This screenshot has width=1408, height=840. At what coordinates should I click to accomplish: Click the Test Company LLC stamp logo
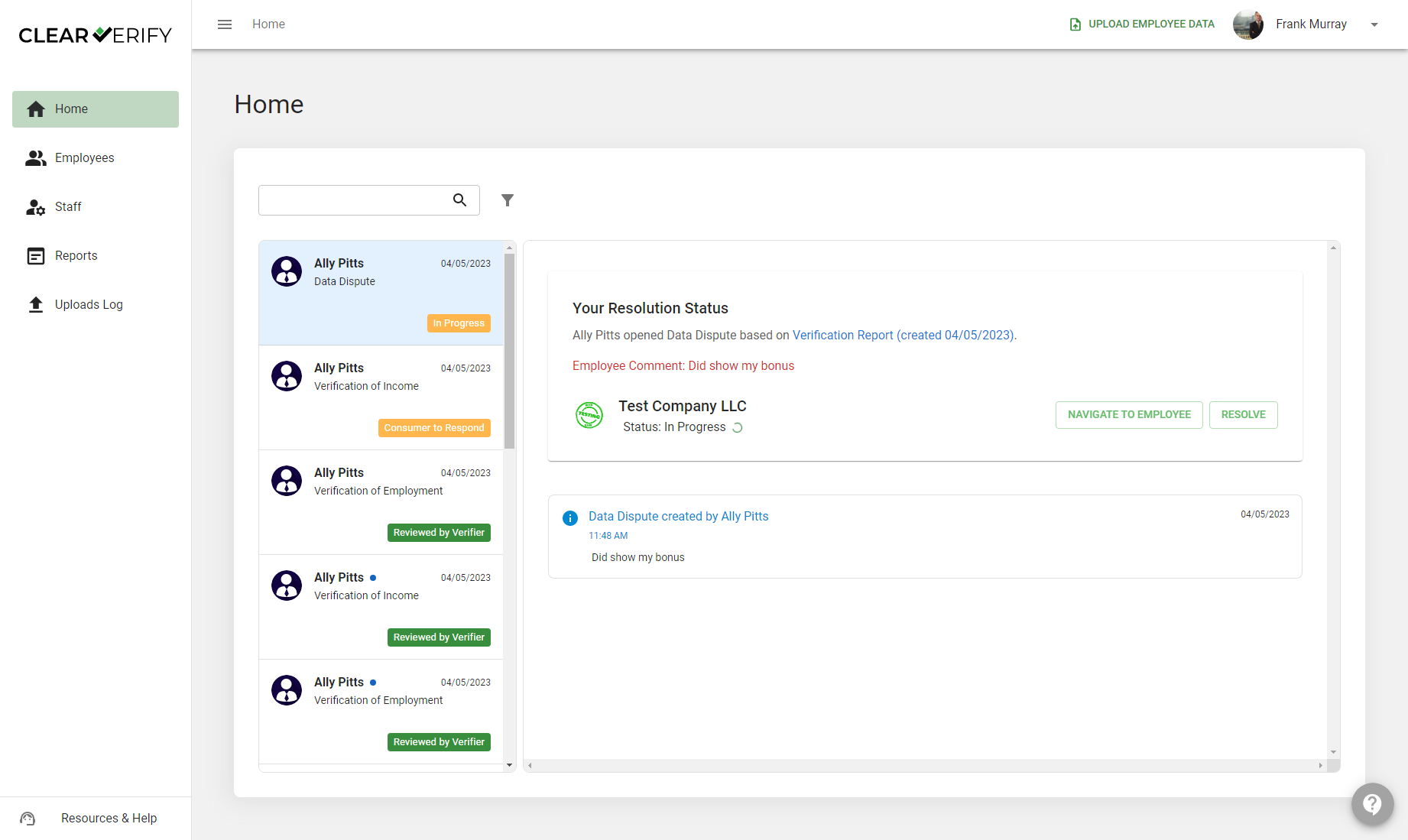coord(589,415)
